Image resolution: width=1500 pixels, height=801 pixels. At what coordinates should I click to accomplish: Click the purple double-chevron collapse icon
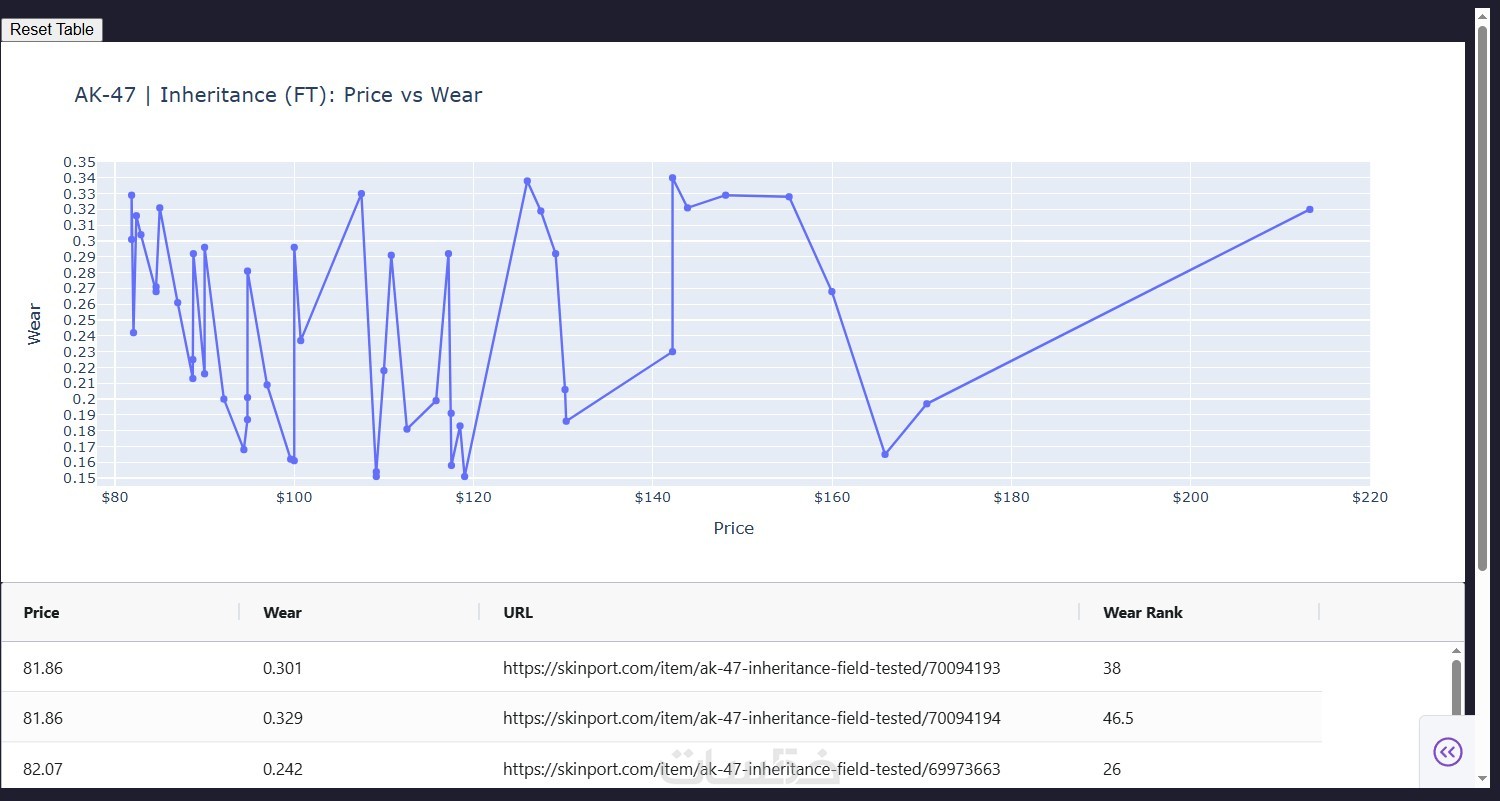pos(1447,752)
